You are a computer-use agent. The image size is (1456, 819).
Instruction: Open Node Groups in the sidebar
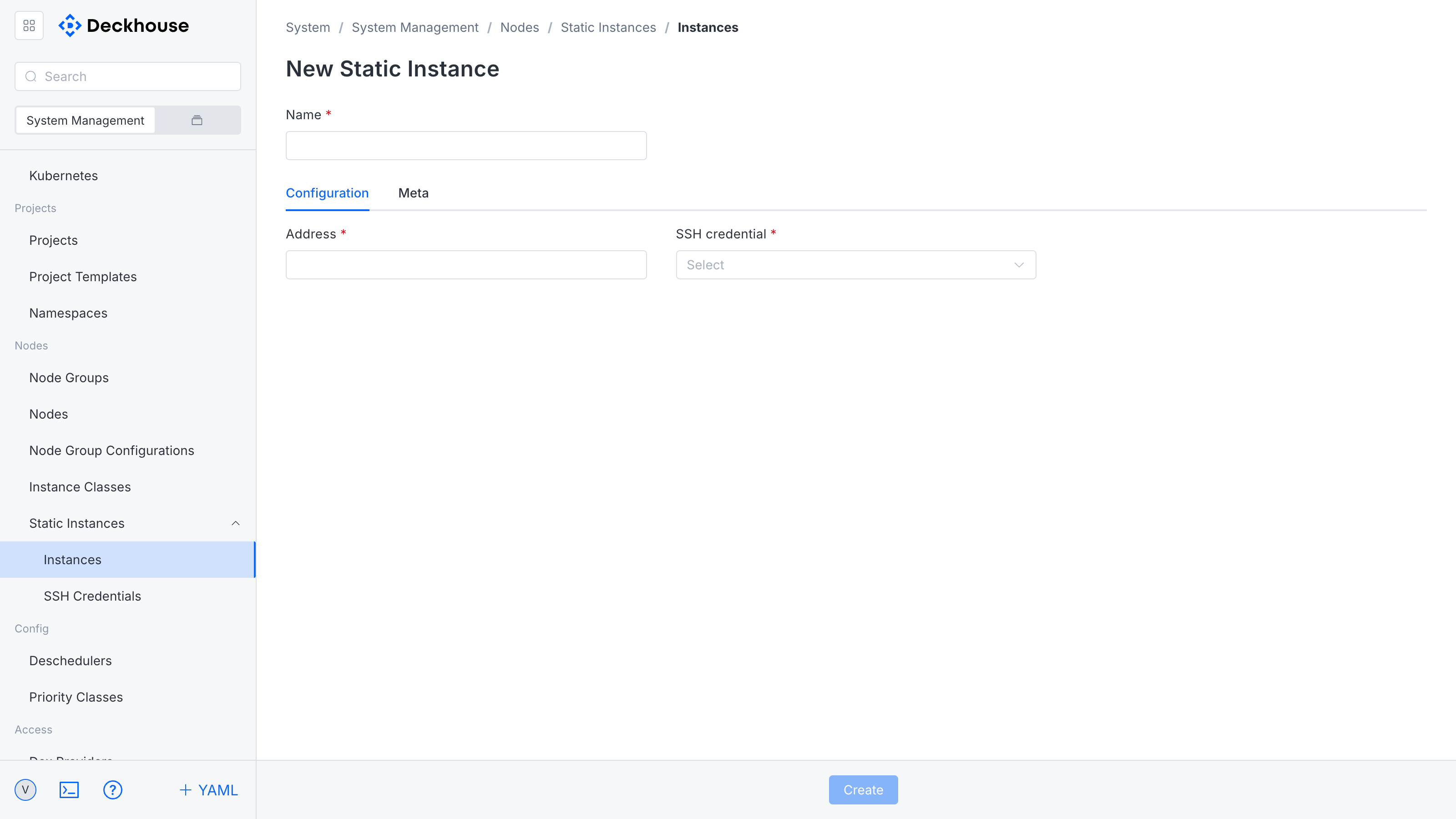click(128, 378)
